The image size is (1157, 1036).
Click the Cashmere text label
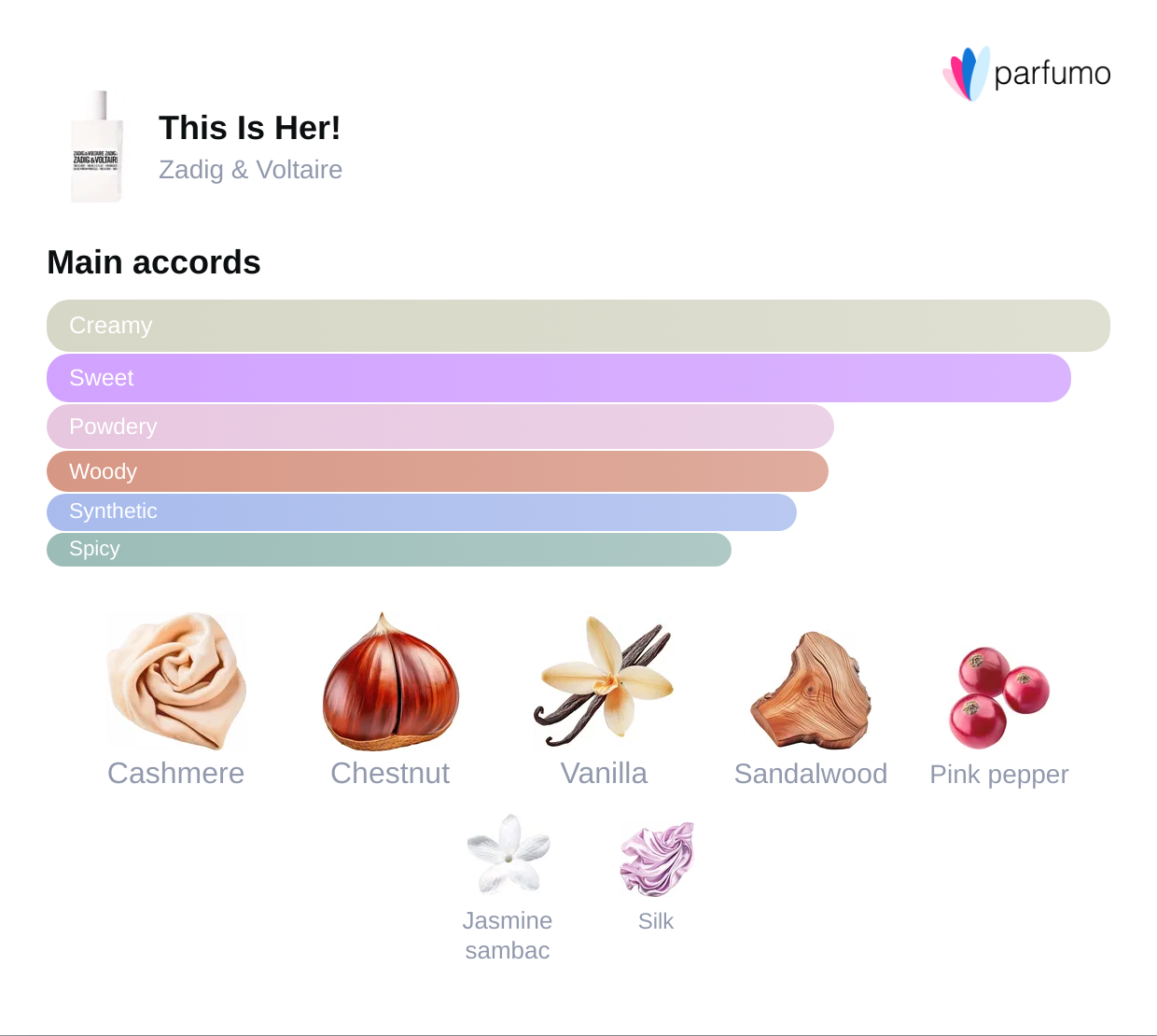[175, 774]
